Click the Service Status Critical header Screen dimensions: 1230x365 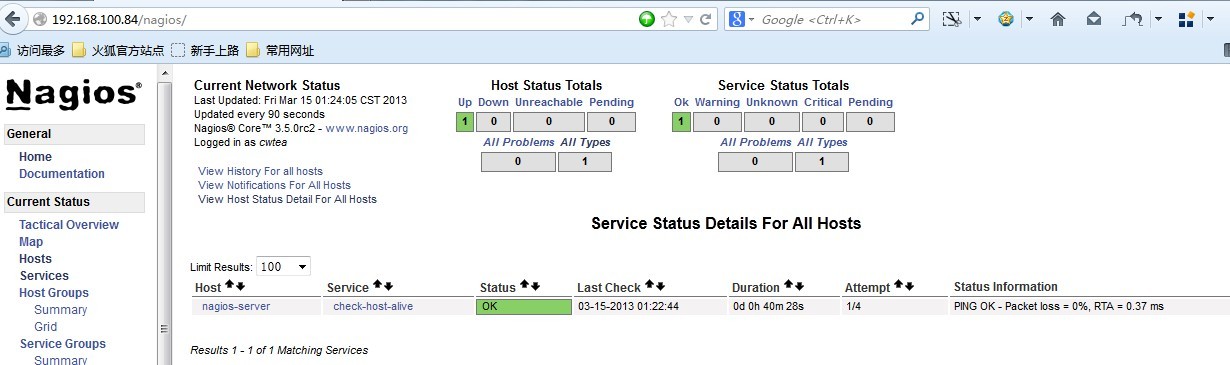point(822,102)
